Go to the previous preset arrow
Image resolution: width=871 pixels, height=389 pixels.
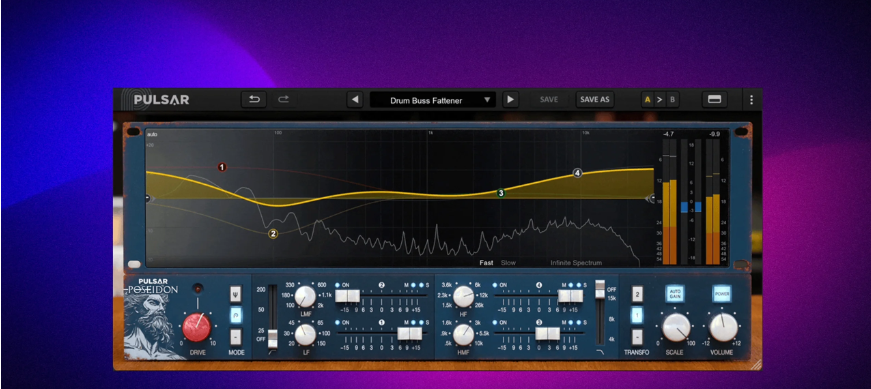[355, 100]
